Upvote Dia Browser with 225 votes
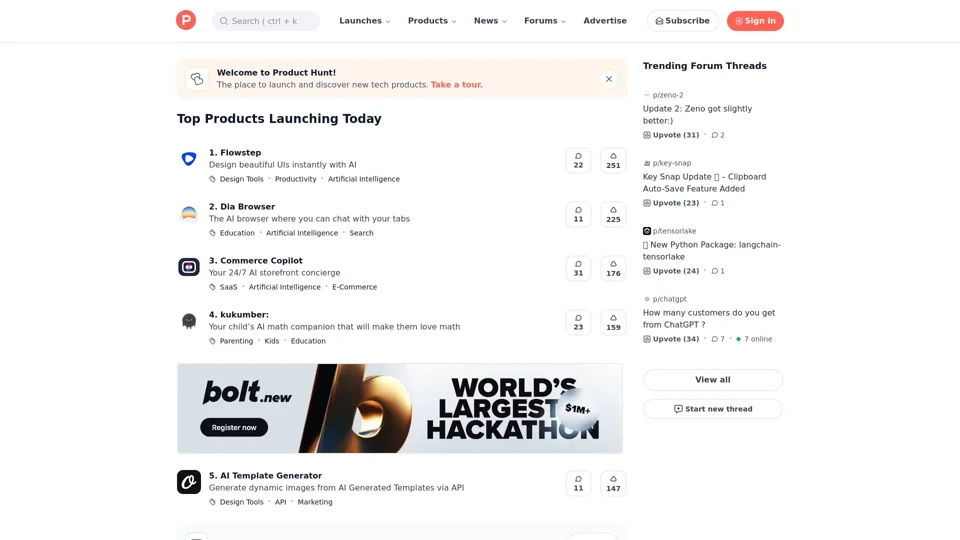960x540 pixels. 613,214
